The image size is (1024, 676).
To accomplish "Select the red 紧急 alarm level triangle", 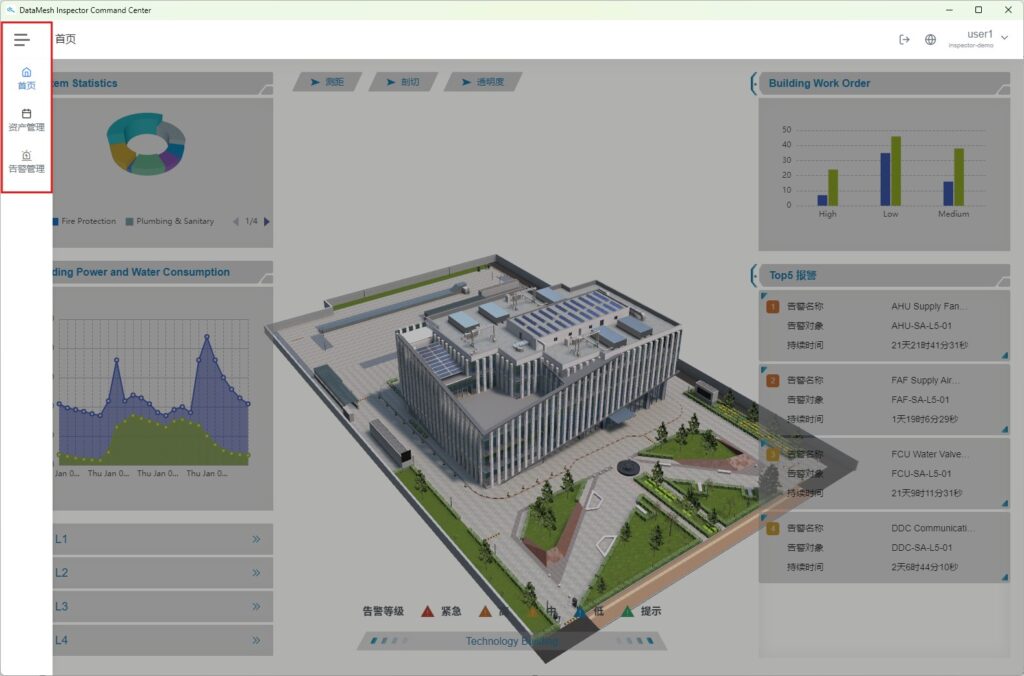I will pyautogui.click(x=427, y=611).
